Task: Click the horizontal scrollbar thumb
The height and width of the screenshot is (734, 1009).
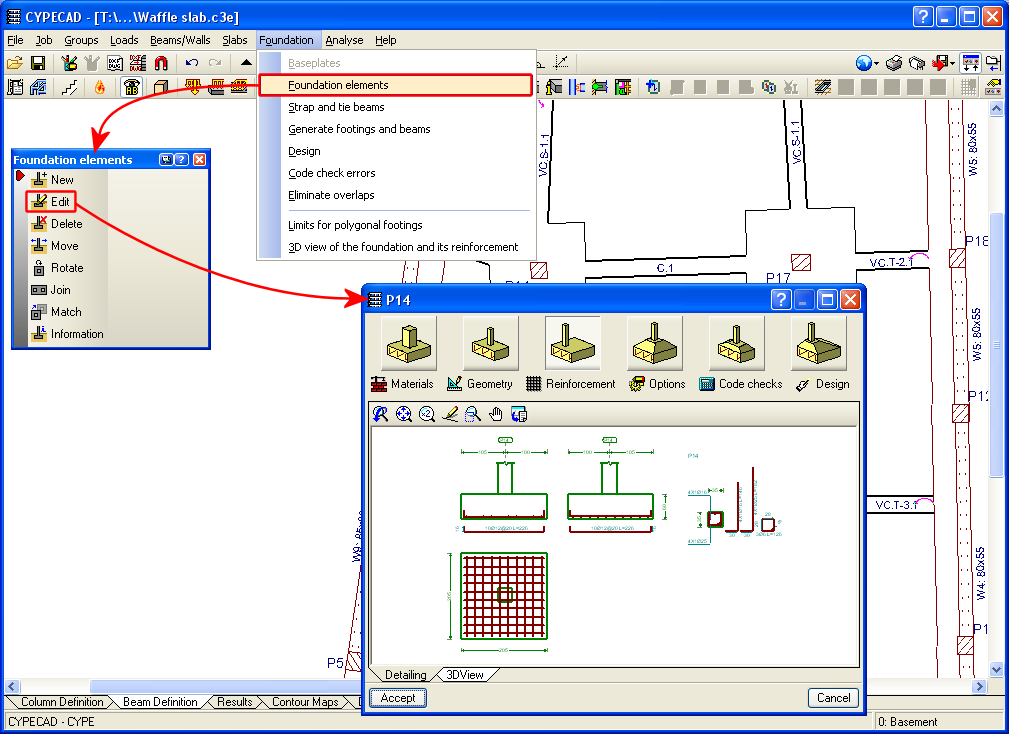Action: click(x=225, y=686)
